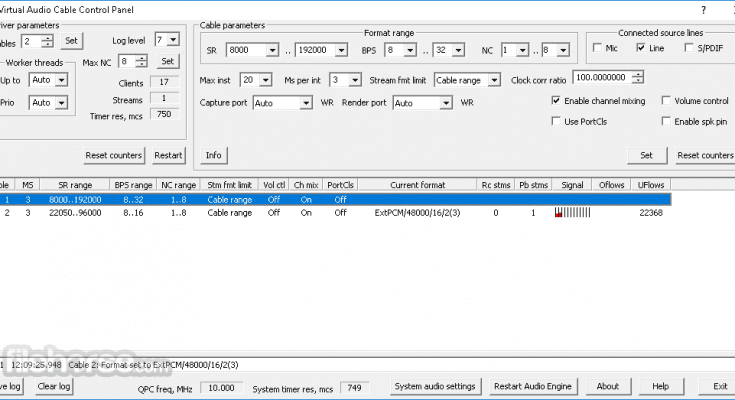Sort by the Current format column header
The height and width of the screenshot is (400, 735).
417,185
